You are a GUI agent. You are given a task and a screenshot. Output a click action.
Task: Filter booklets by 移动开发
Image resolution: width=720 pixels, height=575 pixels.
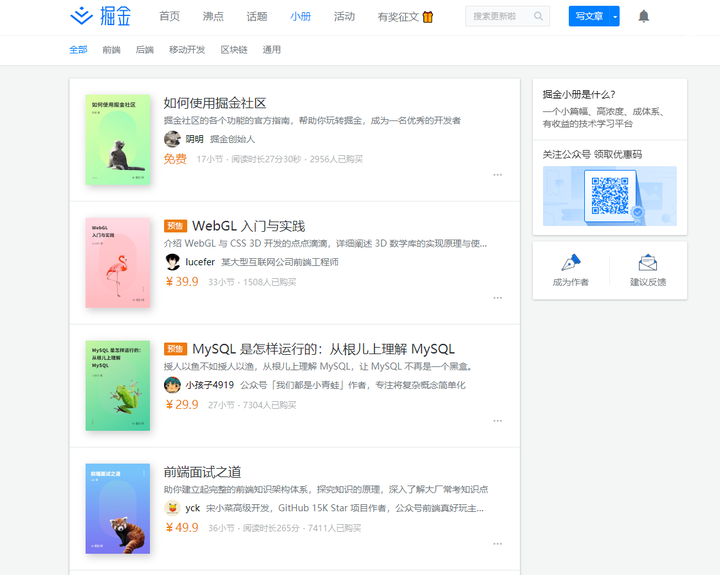(187, 50)
